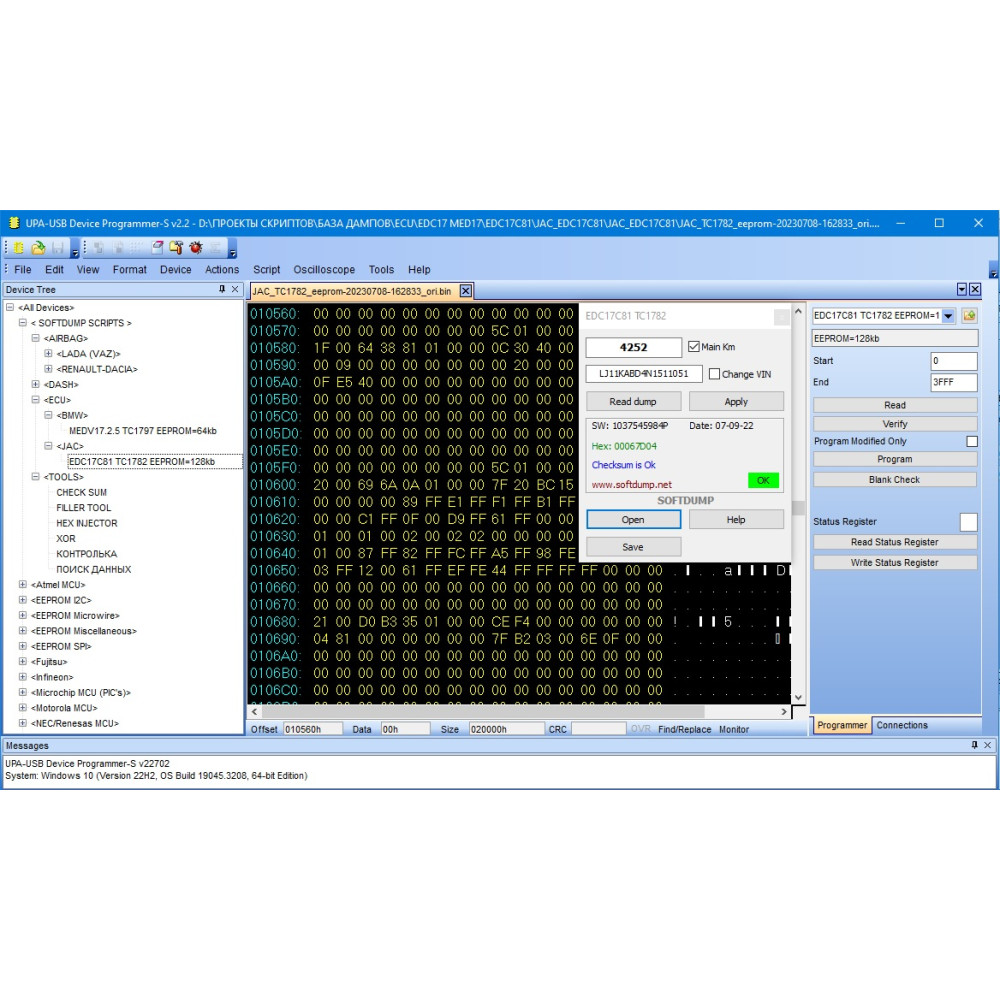Pin the Device Tree panel
The height and width of the screenshot is (1000, 1000).
(x=222, y=289)
